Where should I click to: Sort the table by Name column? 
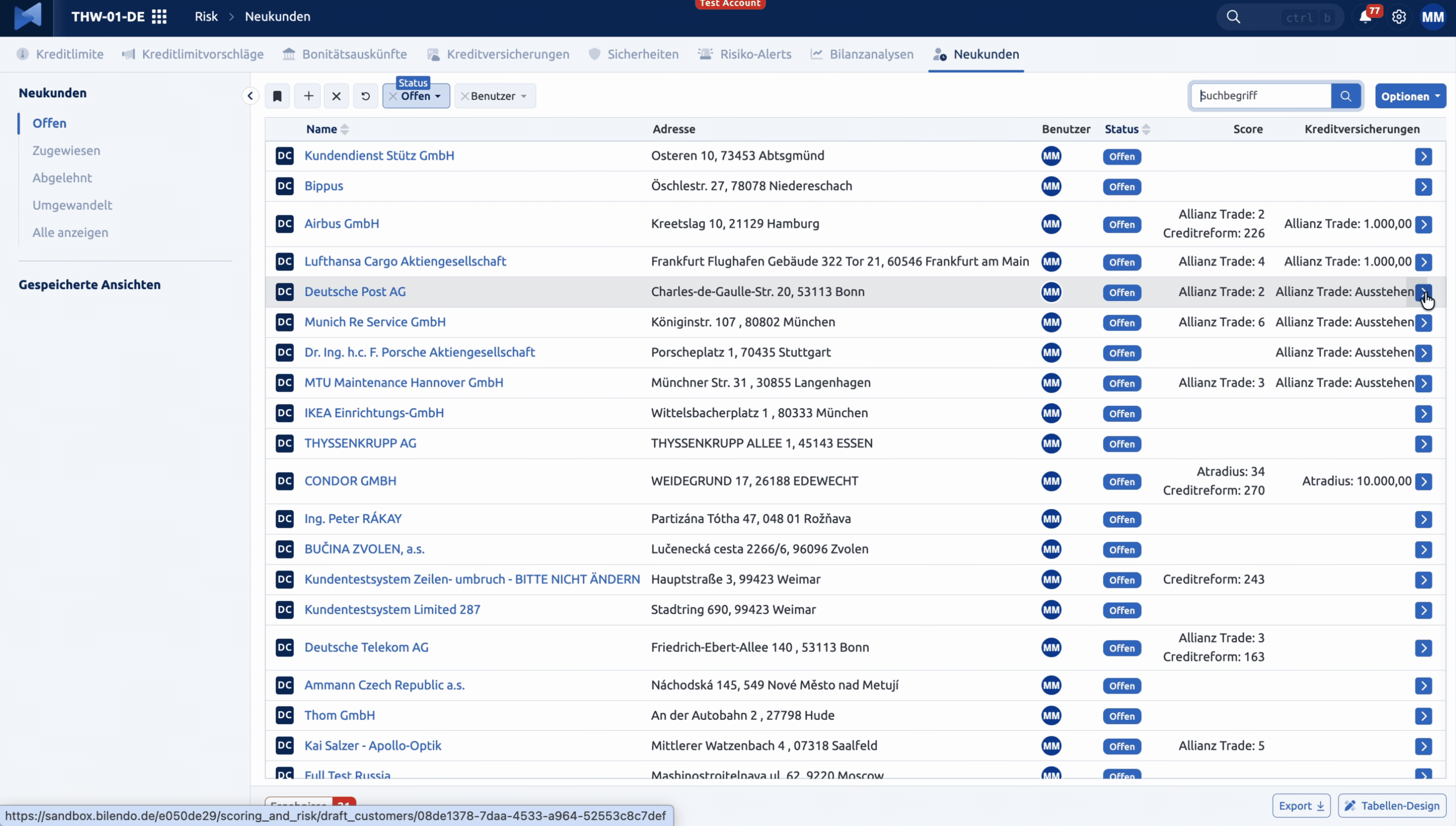tap(327, 129)
